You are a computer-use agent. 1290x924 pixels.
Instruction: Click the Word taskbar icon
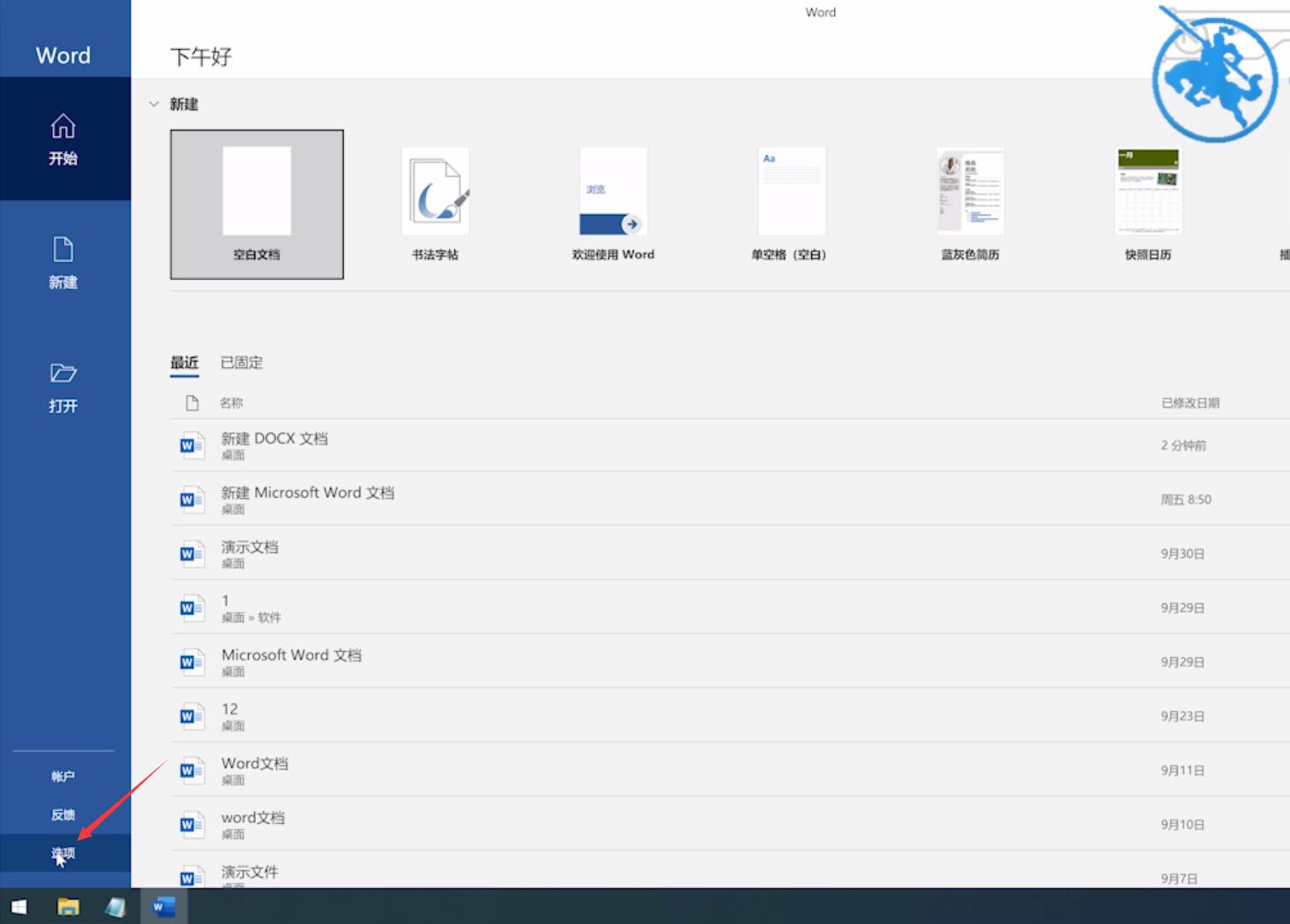click(x=163, y=907)
